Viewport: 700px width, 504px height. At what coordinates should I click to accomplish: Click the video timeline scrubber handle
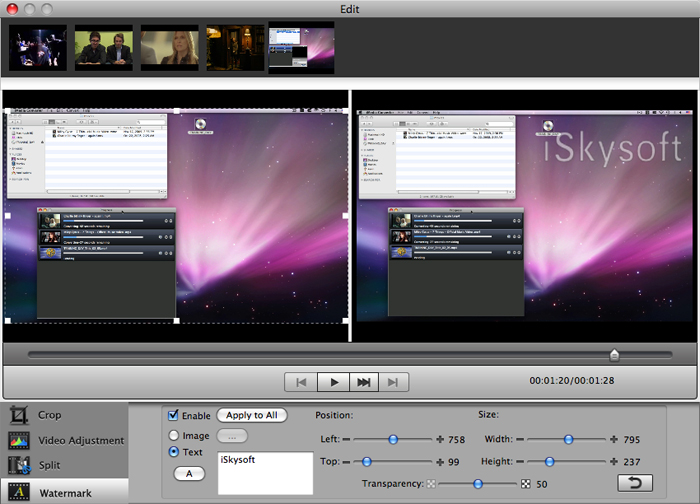click(x=614, y=355)
